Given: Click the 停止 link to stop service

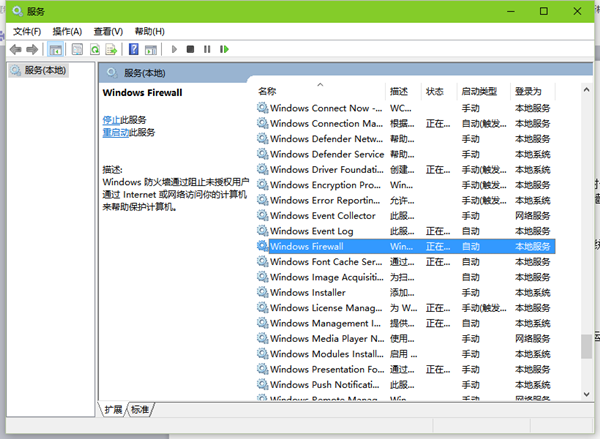Looking at the screenshot, I should pos(111,120).
